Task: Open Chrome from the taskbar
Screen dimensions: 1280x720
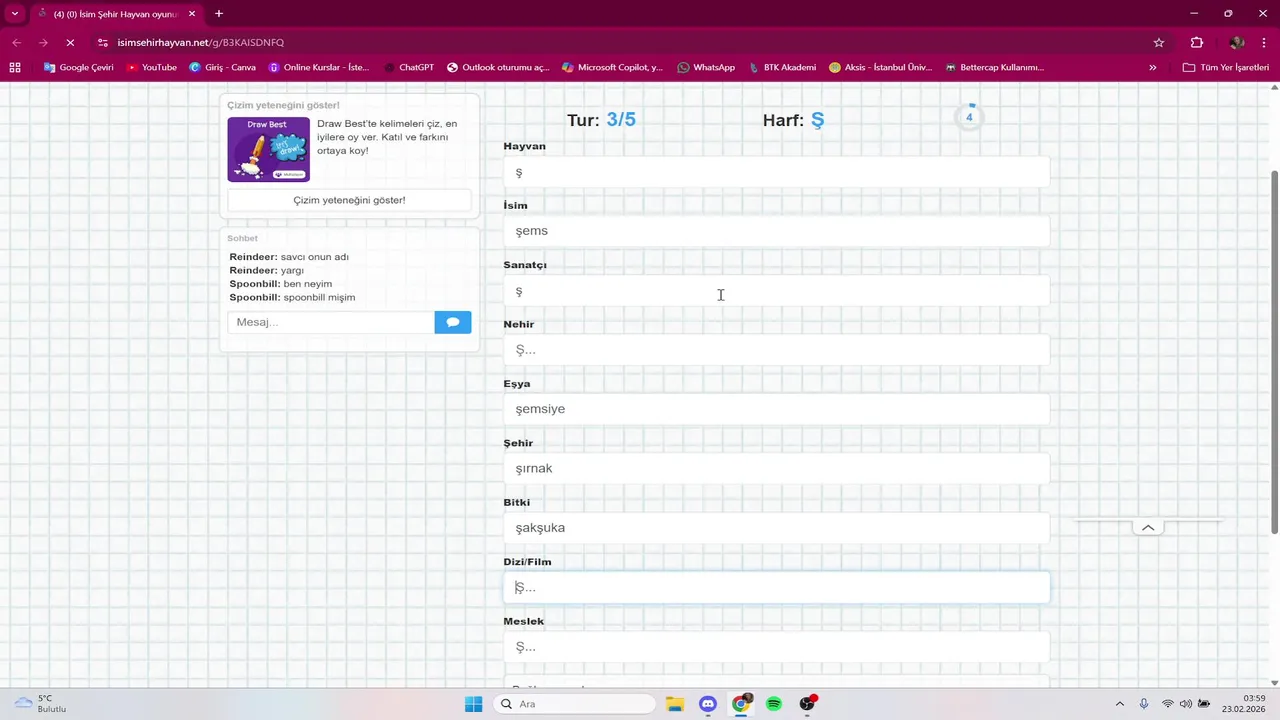Action: tap(741, 704)
